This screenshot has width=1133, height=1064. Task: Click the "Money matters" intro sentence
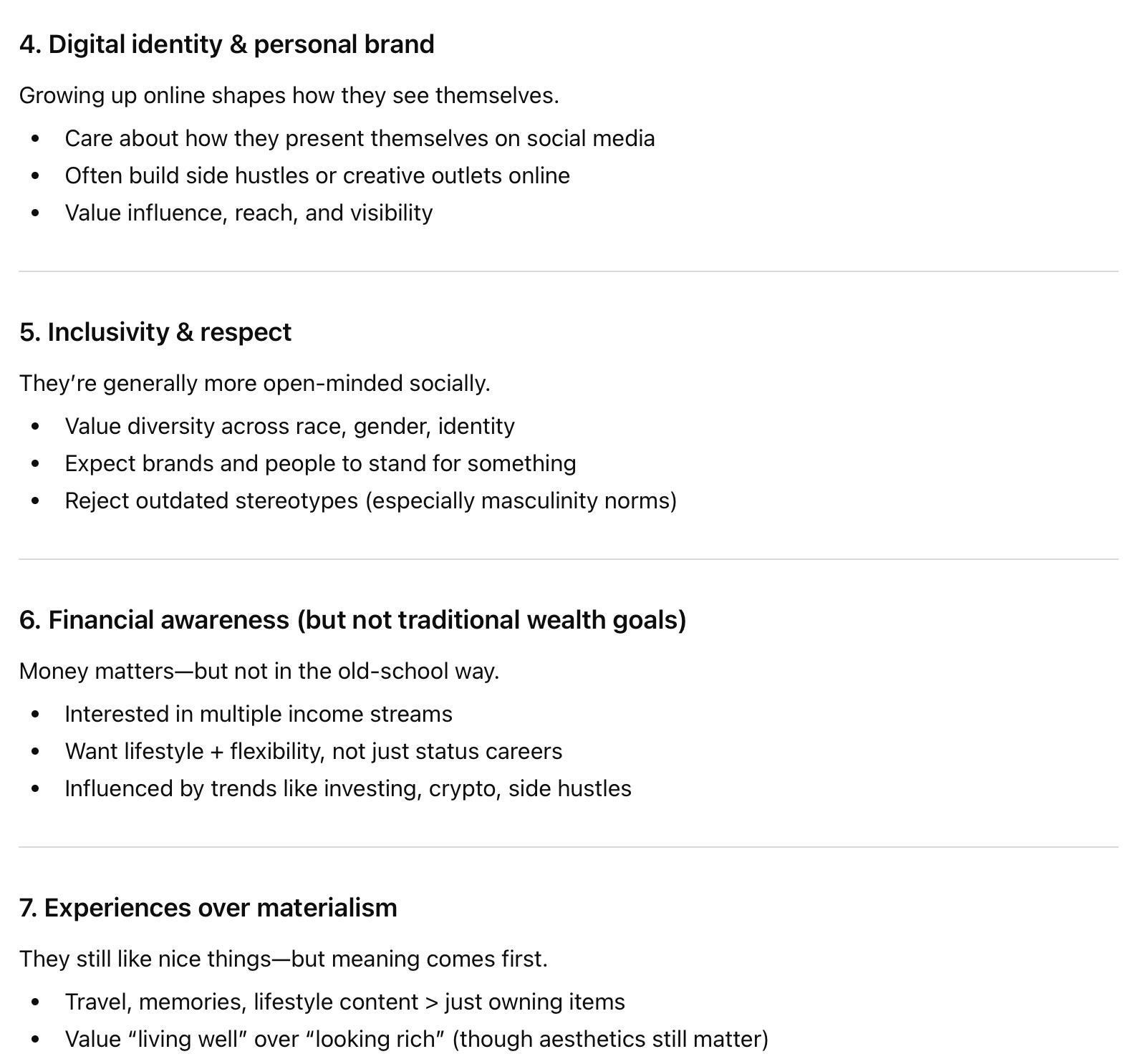click(259, 671)
